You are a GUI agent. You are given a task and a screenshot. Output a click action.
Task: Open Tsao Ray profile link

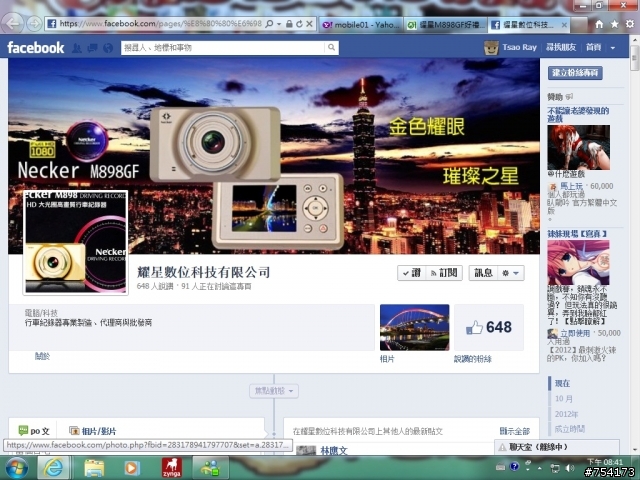pyautogui.click(x=519, y=47)
